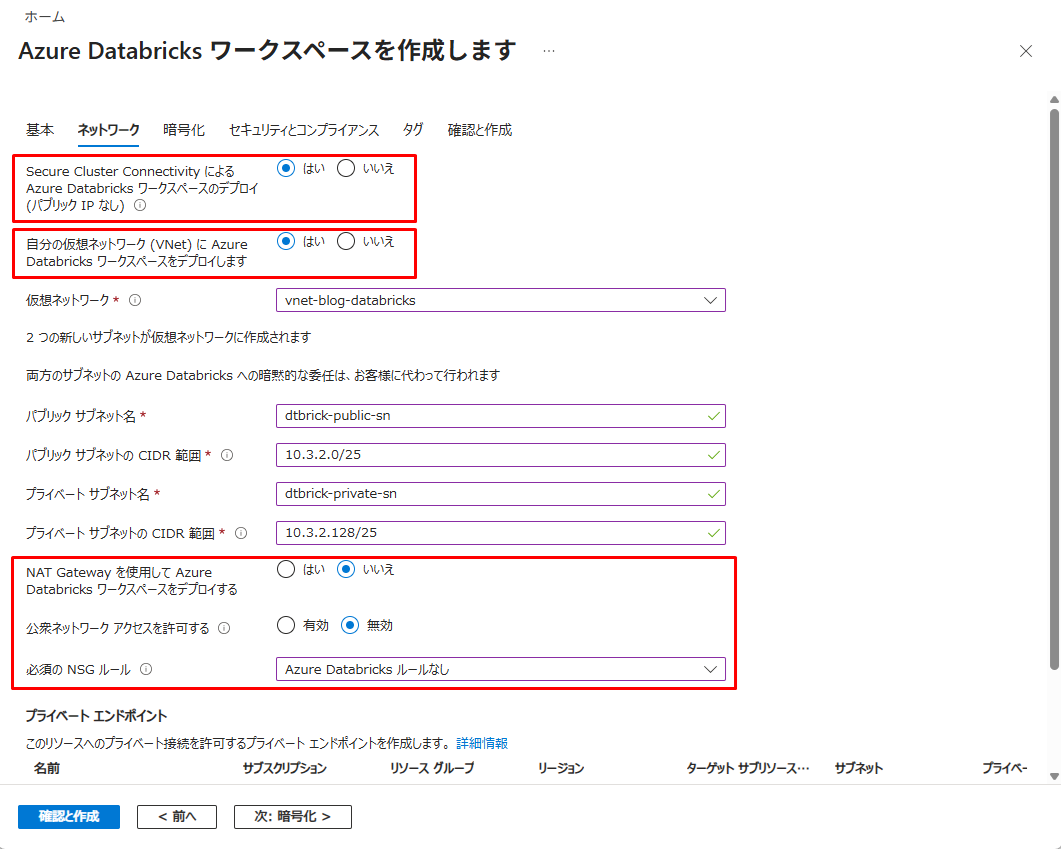
Task: Click info icon next to パブリック サブネットの CIDR 範囲
Action: [x=227, y=455]
